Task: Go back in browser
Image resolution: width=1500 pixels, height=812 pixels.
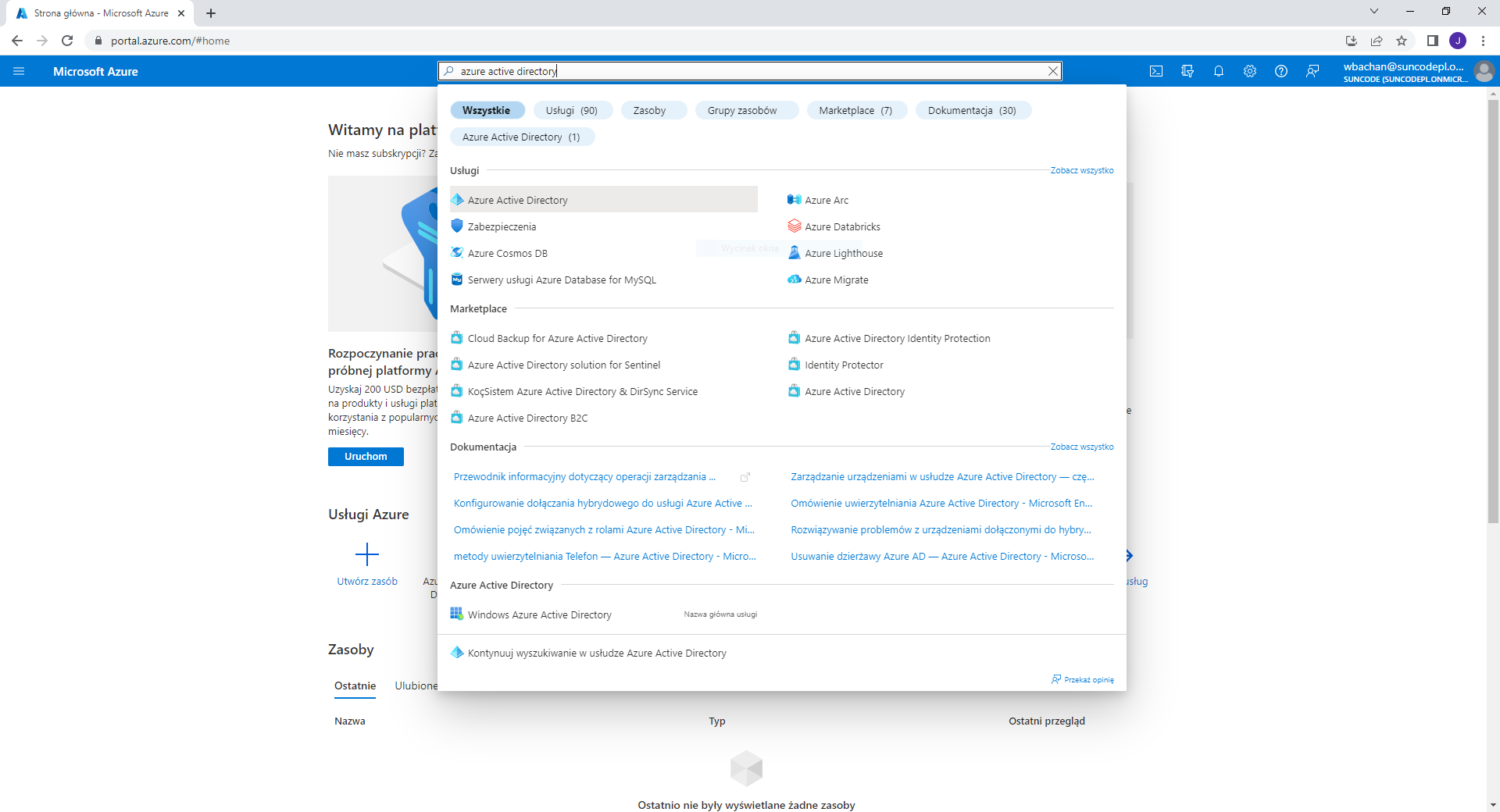Action: [x=17, y=41]
